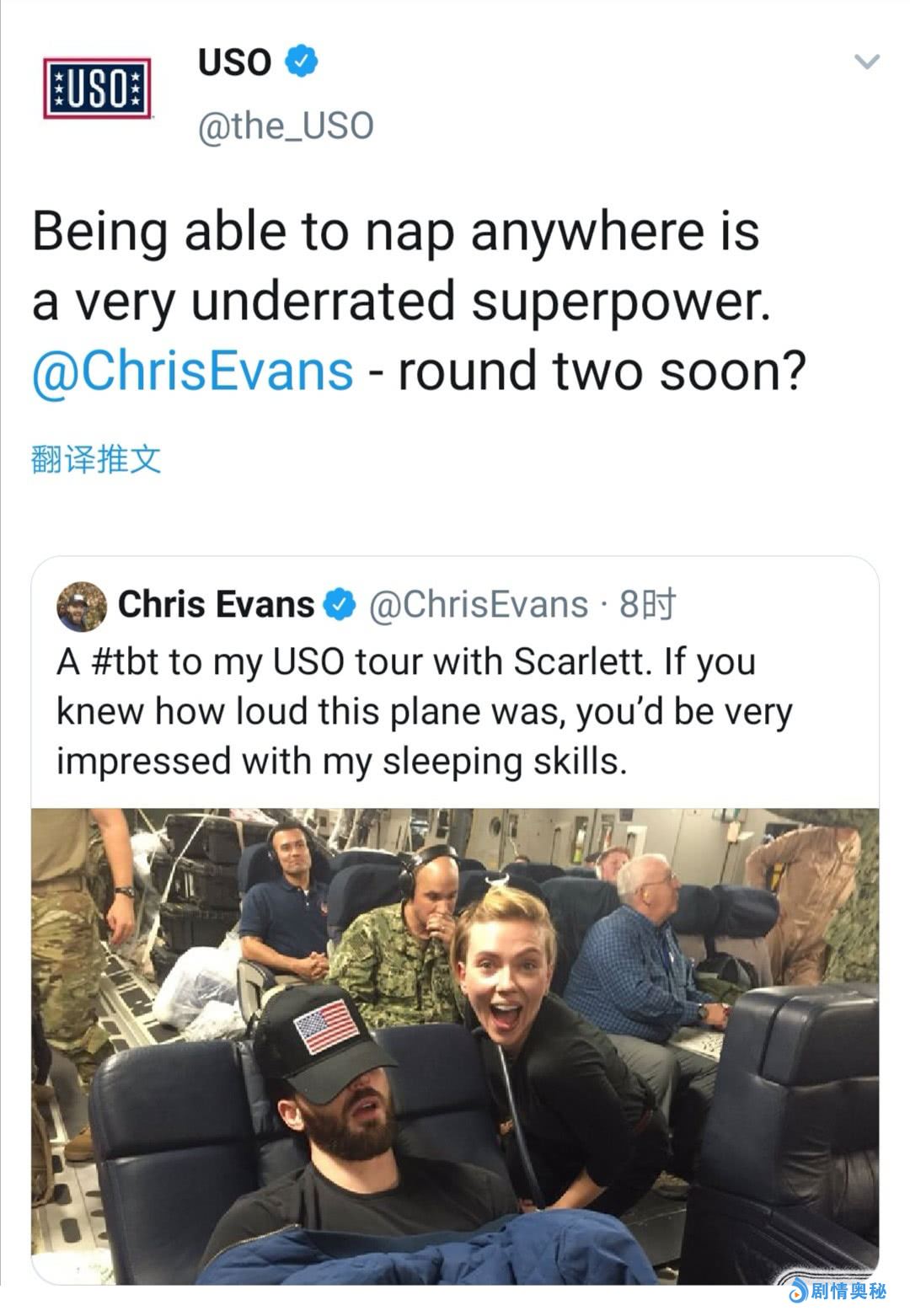The width and height of the screenshot is (910, 1316).
Task: Open the tweet options chevron menu
Action: coord(867,62)
